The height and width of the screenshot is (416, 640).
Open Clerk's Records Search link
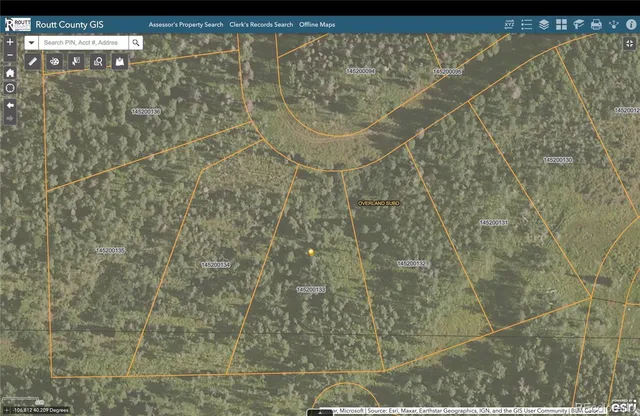tap(261, 24)
